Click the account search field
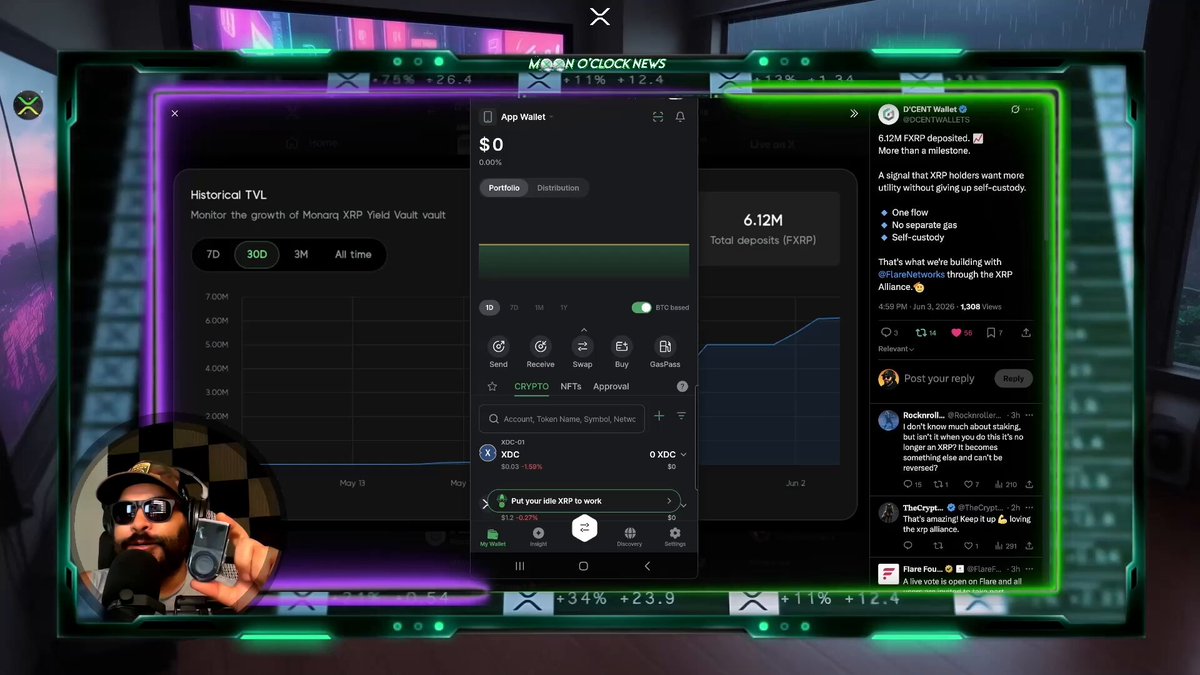 pos(562,419)
